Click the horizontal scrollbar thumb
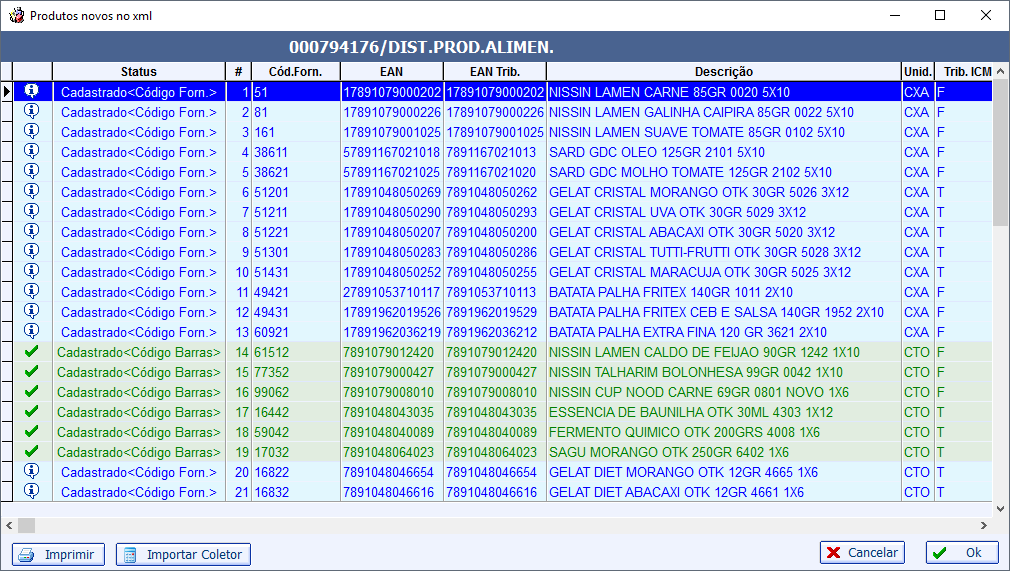This screenshot has width=1010, height=571. pyautogui.click(x=26, y=525)
